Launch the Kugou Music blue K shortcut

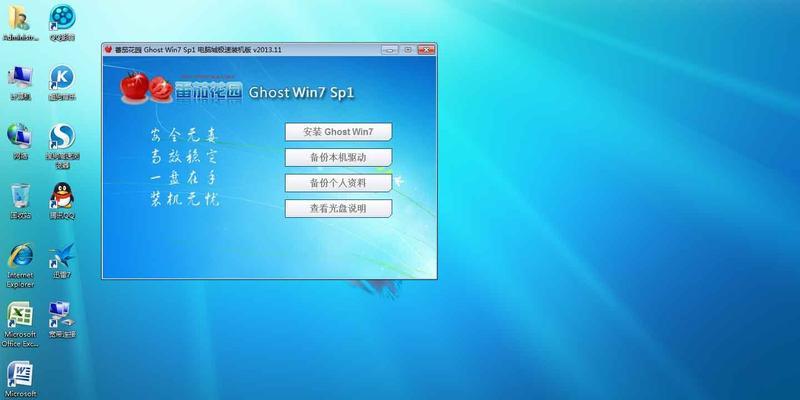62,78
